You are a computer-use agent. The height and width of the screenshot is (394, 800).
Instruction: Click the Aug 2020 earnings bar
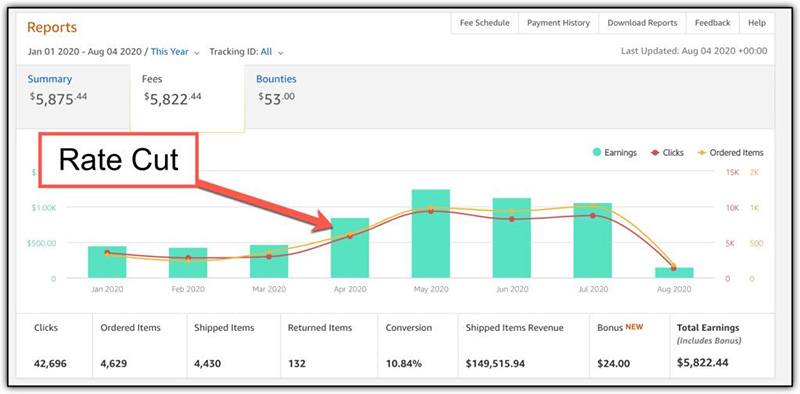click(x=674, y=273)
